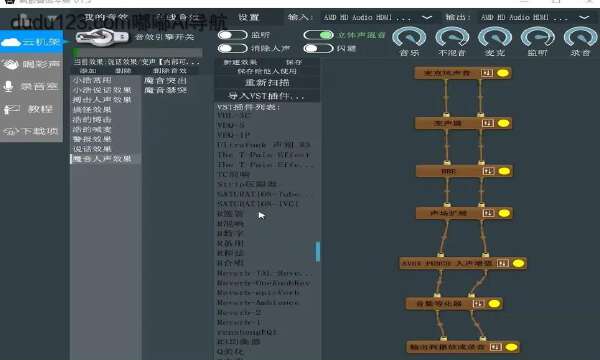Viewport: 600px width, 360px height.
Task: Enable the 闪避 switch
Action: coord(318,49)
